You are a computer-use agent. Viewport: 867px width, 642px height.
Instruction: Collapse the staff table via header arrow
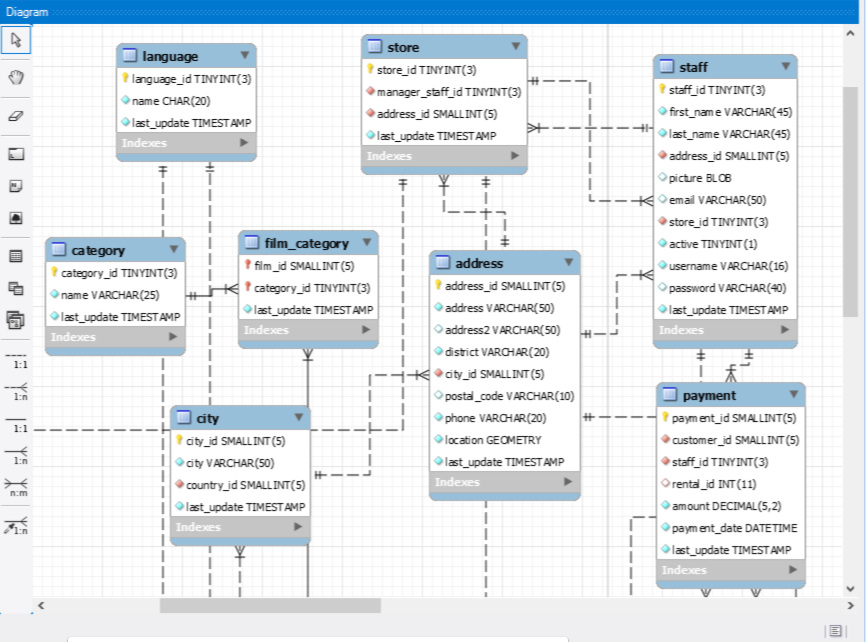click(x=783, y=66)
